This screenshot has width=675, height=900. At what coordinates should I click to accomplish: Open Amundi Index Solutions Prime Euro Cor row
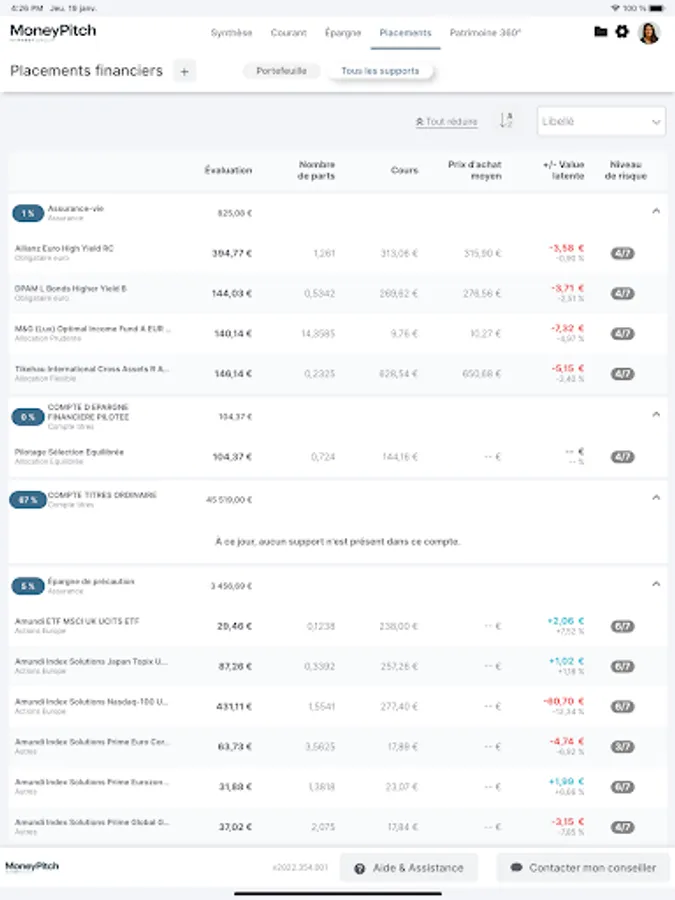coord(338,747)
